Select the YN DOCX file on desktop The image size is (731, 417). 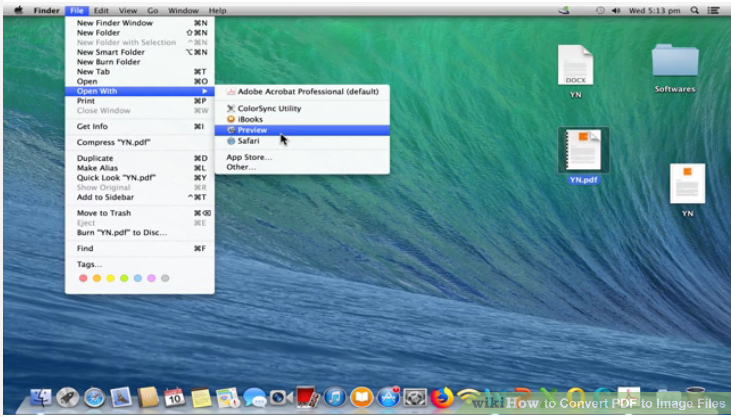(x=576, y=65)
